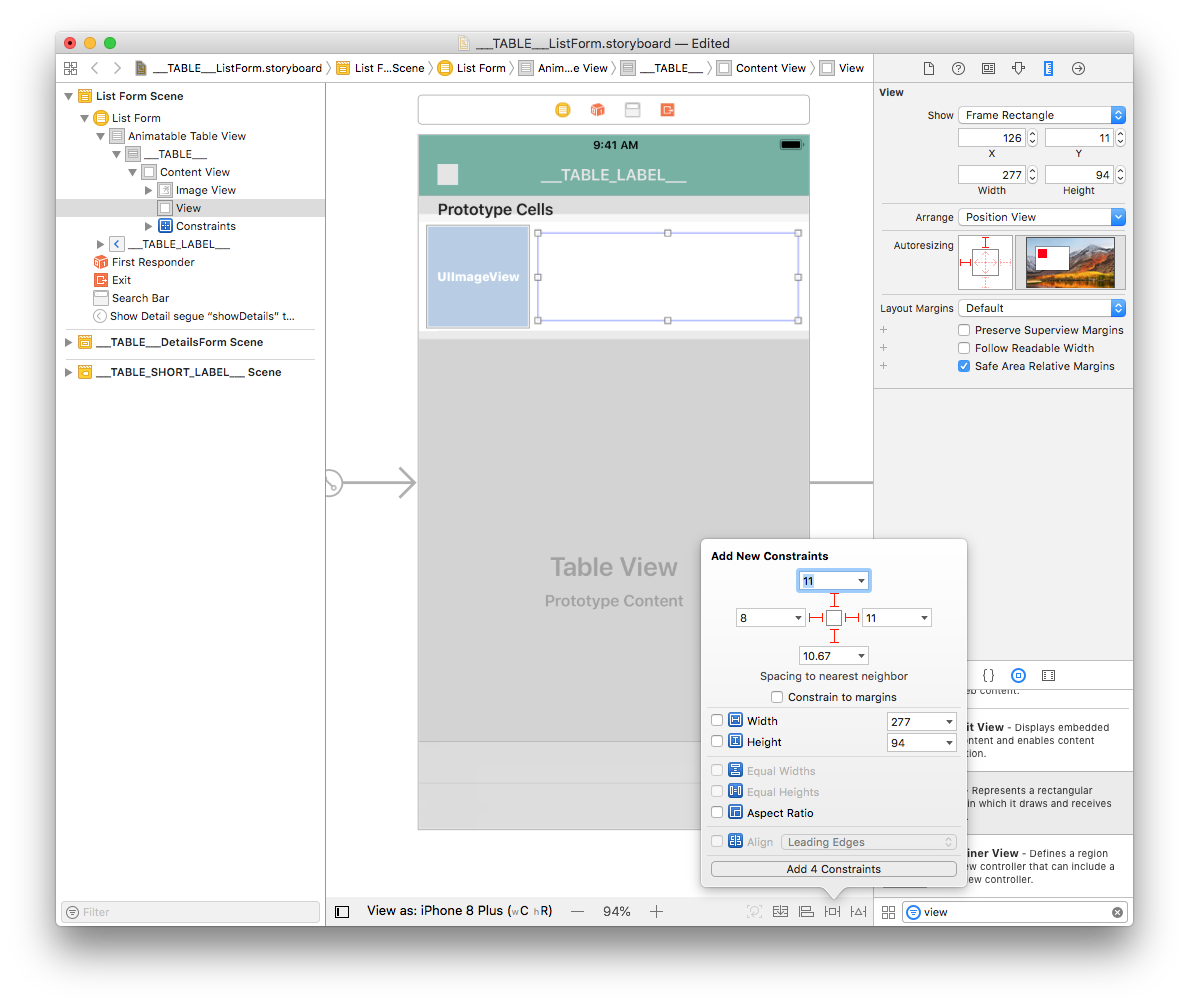This screenshot has height=1006, width=1189.
Task: Open Arrange Position View dropdown
Action: tap(1042, 217)
